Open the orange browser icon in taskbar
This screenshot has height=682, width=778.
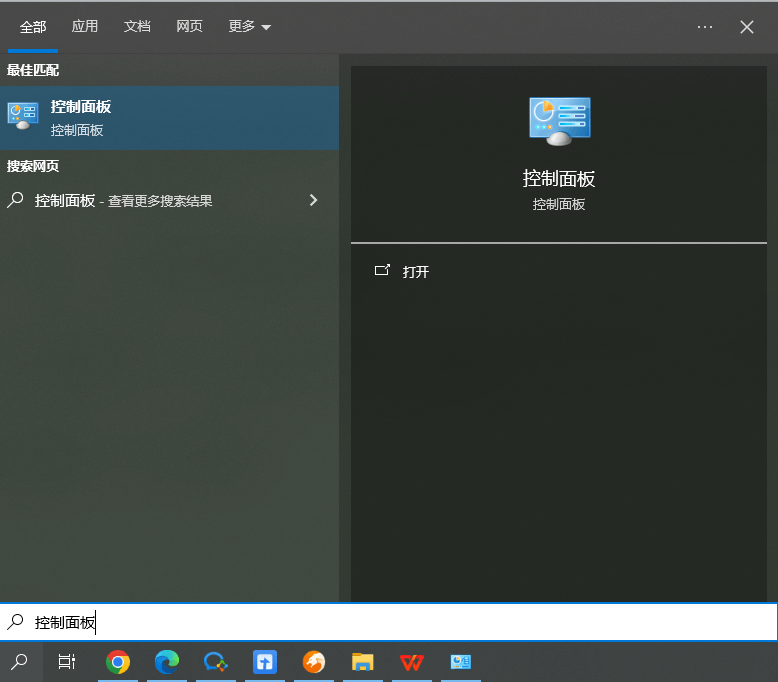click(x=314, y=662)
